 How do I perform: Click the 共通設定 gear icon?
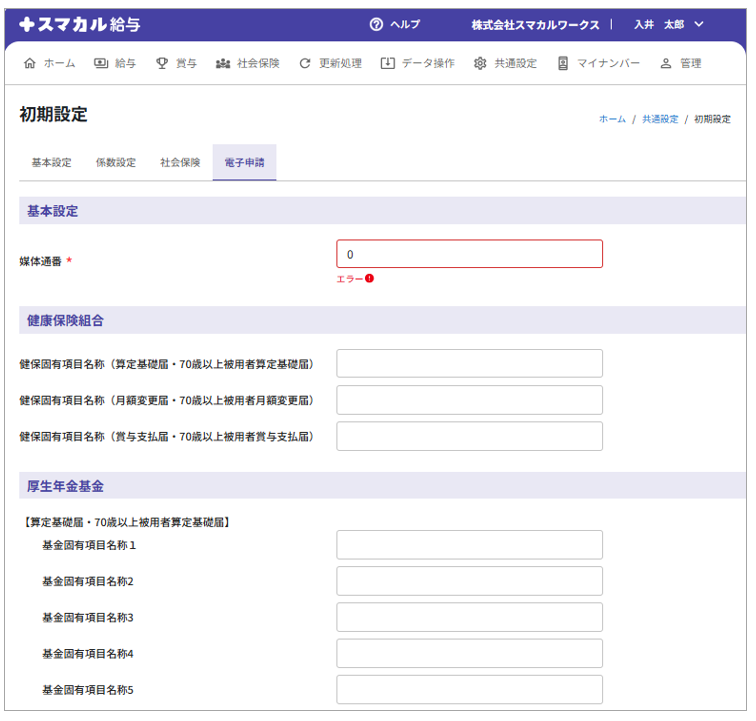coord(480,63)
